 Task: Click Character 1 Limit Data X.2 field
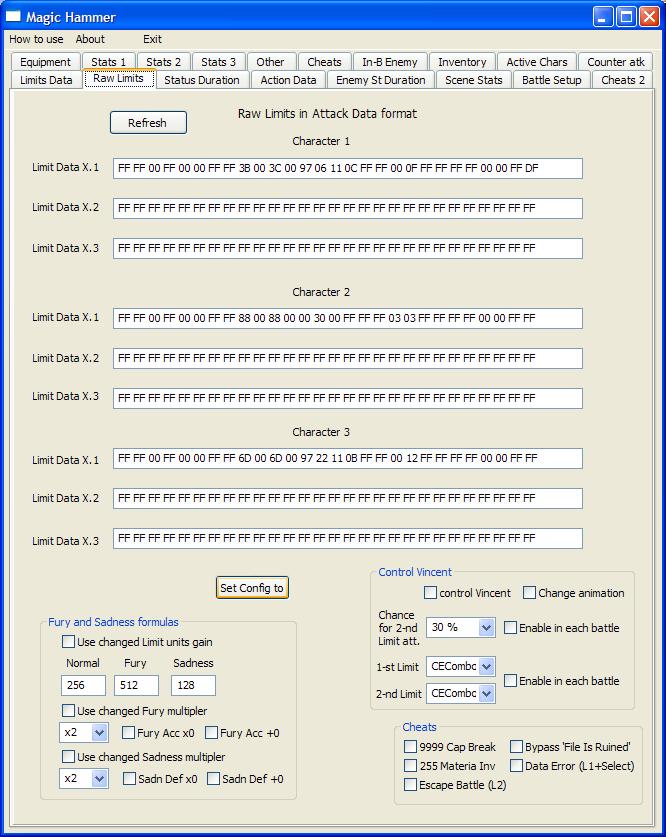click(347, 208)
